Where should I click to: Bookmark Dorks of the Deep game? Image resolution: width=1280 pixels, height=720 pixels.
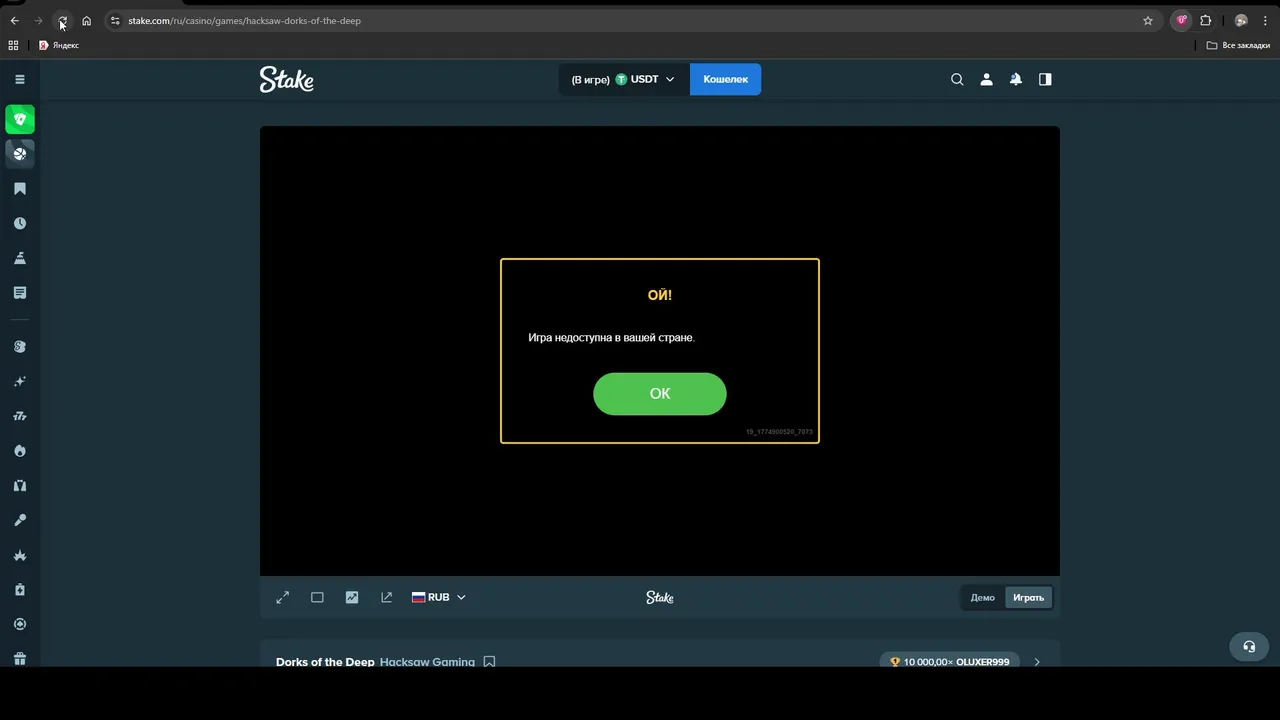point(489,661)
